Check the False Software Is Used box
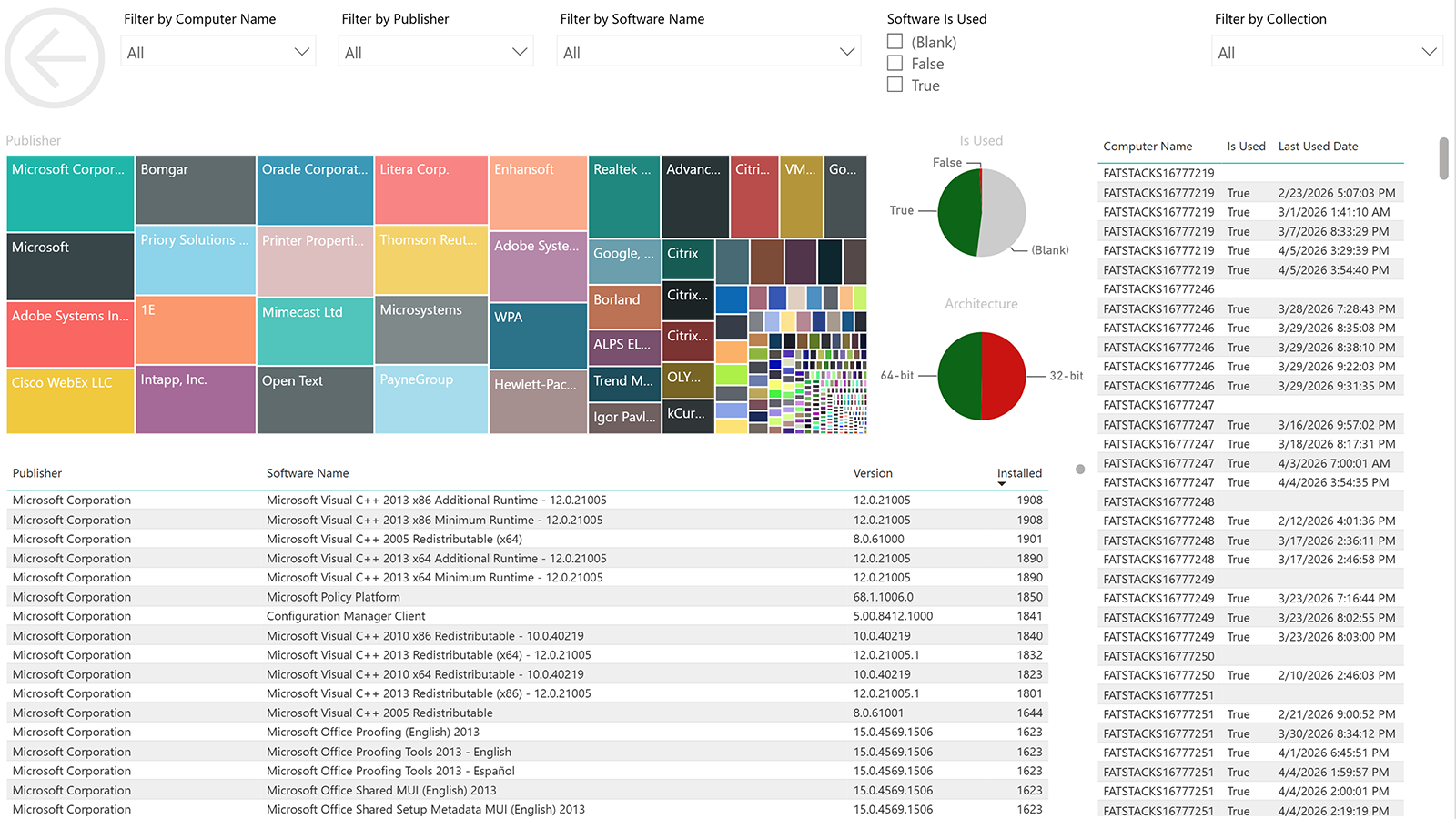Screen dimensions: 1456x819 coord(895,64)
